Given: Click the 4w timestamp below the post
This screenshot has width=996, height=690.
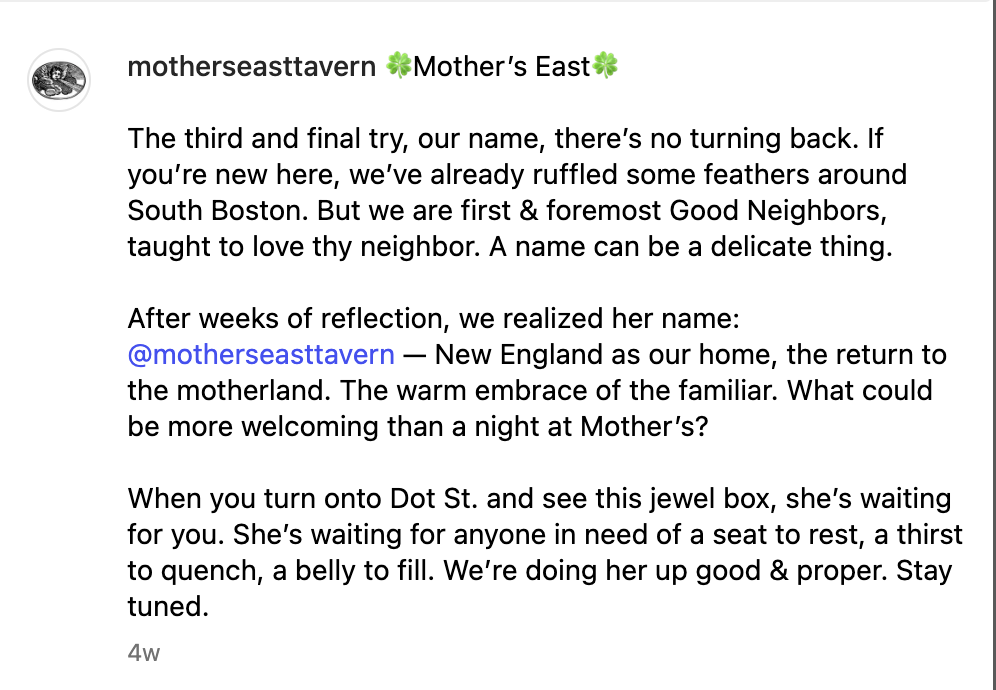Looking at the screenshot, I should coord(143,653).
